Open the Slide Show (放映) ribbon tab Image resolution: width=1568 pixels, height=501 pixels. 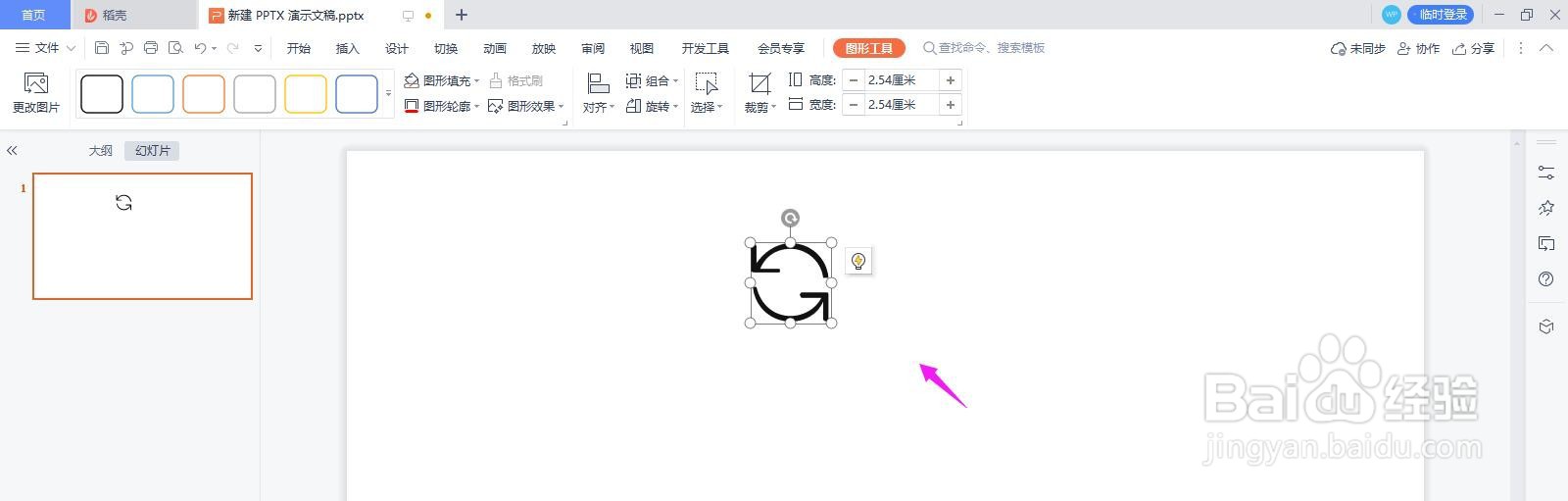[544, 48]
